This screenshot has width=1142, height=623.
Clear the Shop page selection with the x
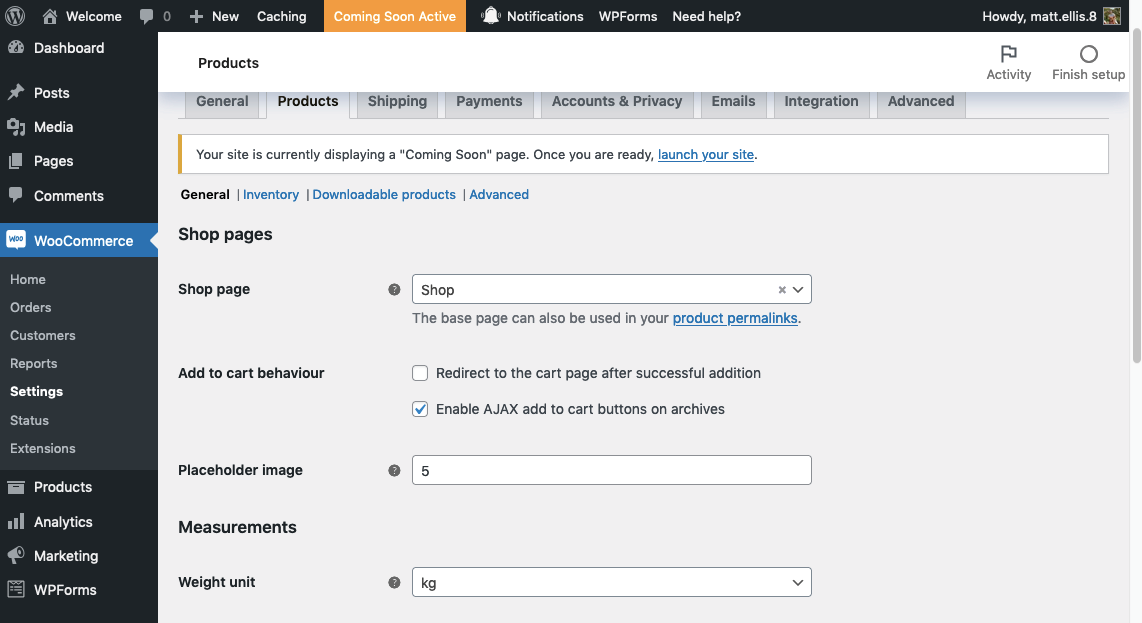pyautogui.click(x=782, y=290)
